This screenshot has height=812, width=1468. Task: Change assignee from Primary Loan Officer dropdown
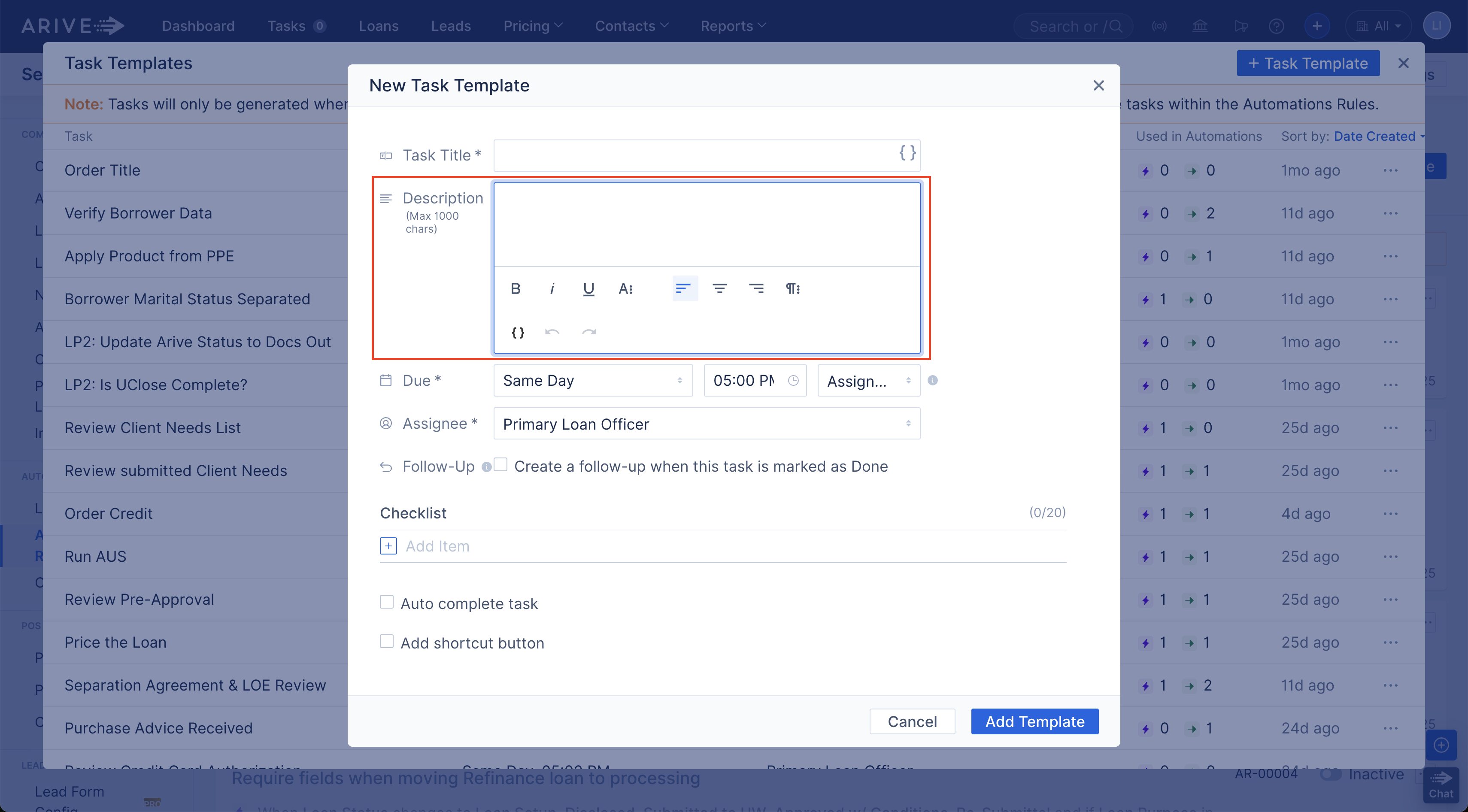pos(707,423)
